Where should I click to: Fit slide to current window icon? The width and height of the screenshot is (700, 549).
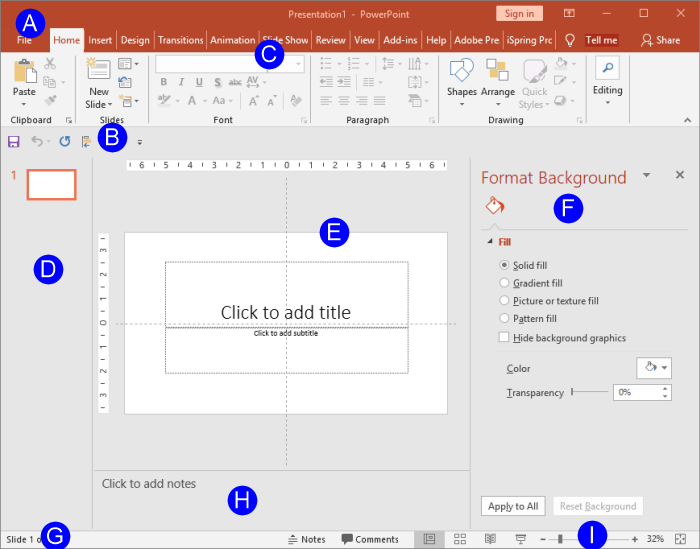pos(681,539)
